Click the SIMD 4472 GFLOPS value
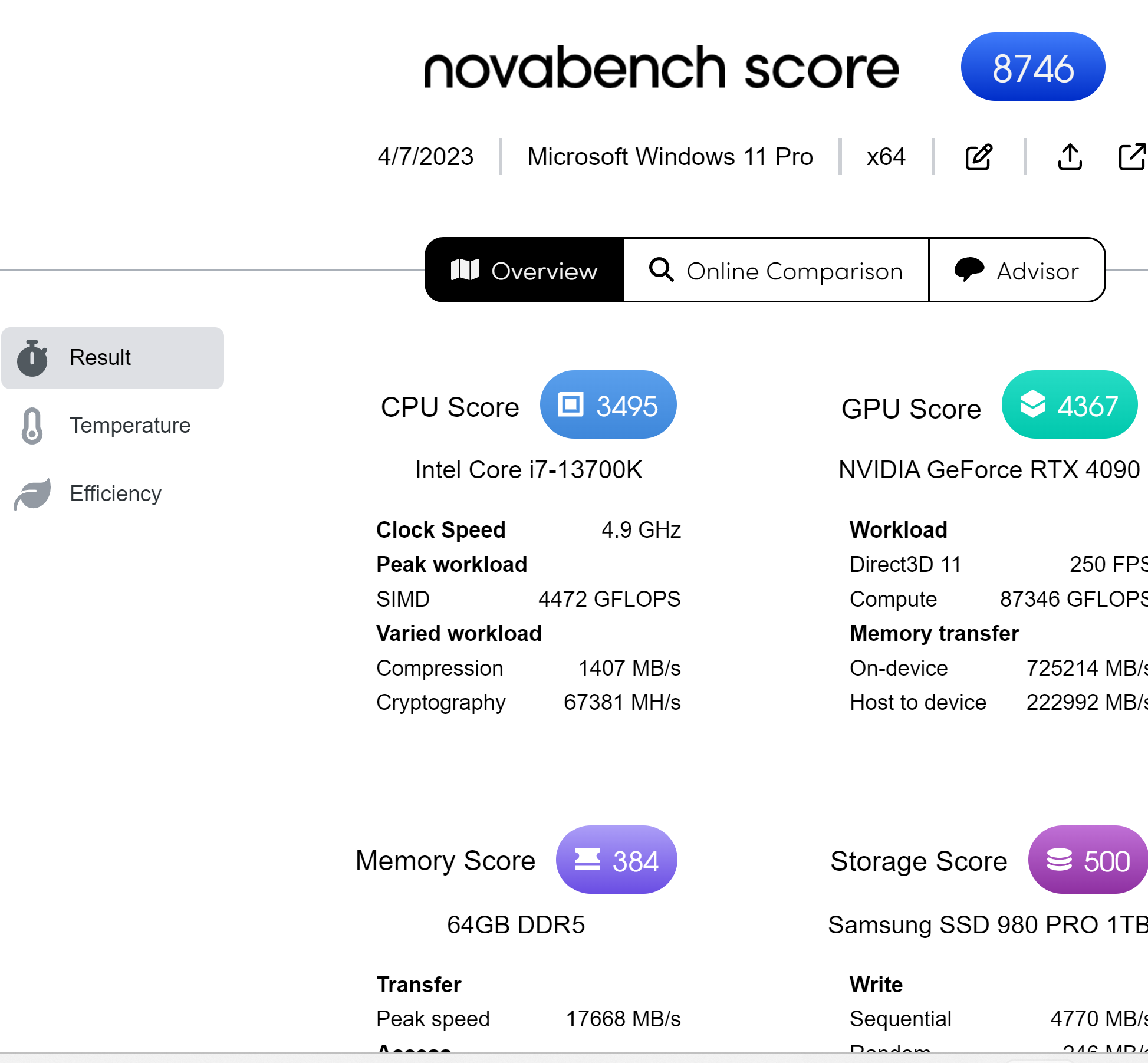 coord(609,599)
